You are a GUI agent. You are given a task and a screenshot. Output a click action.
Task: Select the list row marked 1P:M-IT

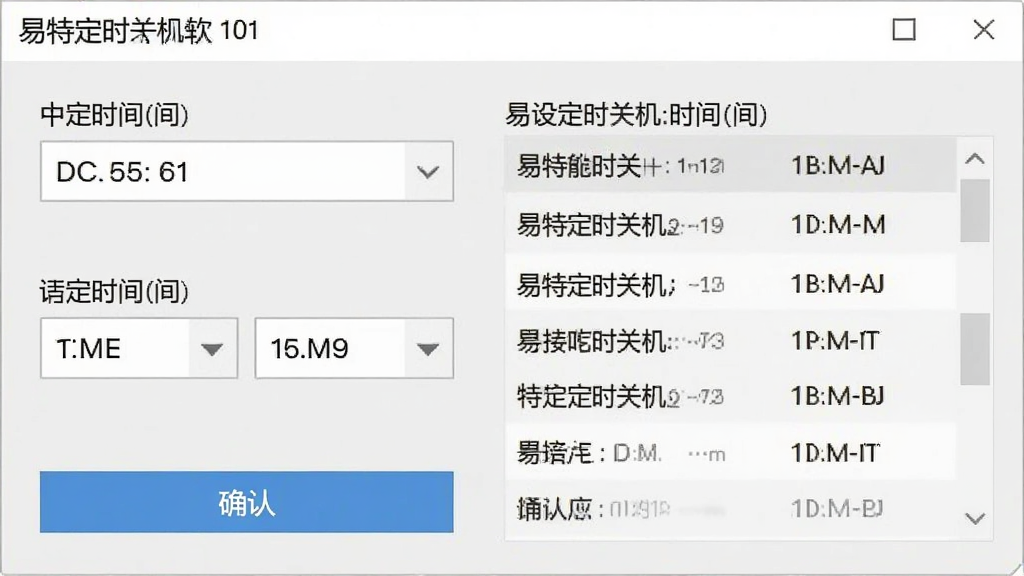click(x=730, y=340)
